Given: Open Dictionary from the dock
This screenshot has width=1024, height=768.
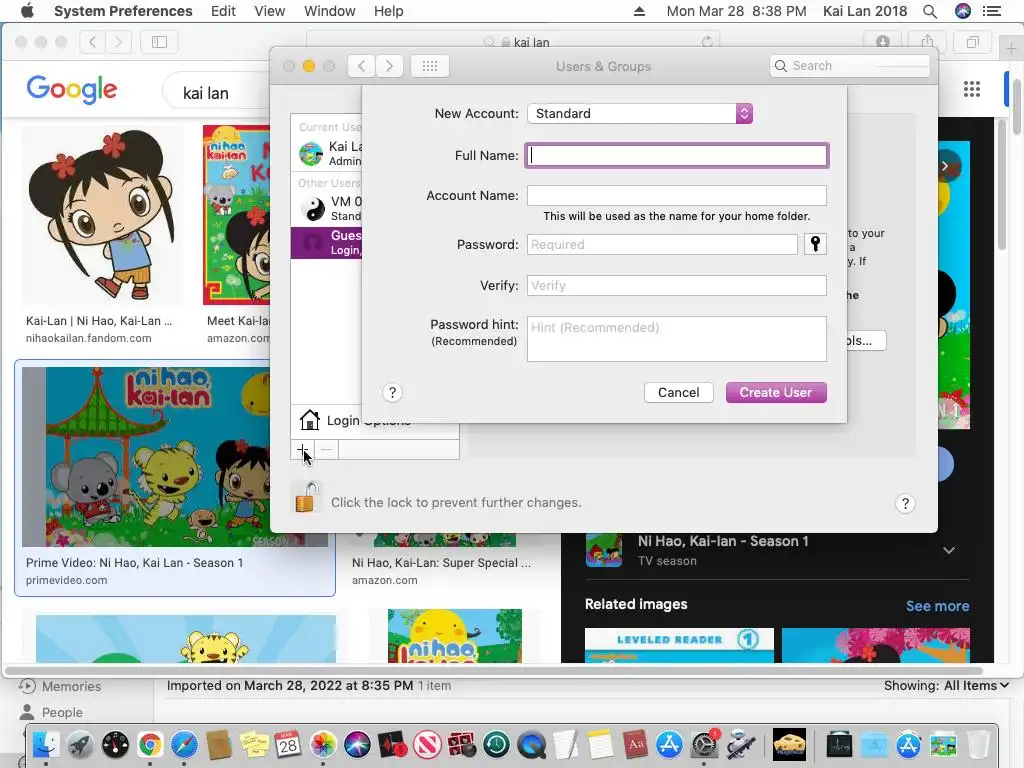Looking at the screenshot, I should click(635, 744).
